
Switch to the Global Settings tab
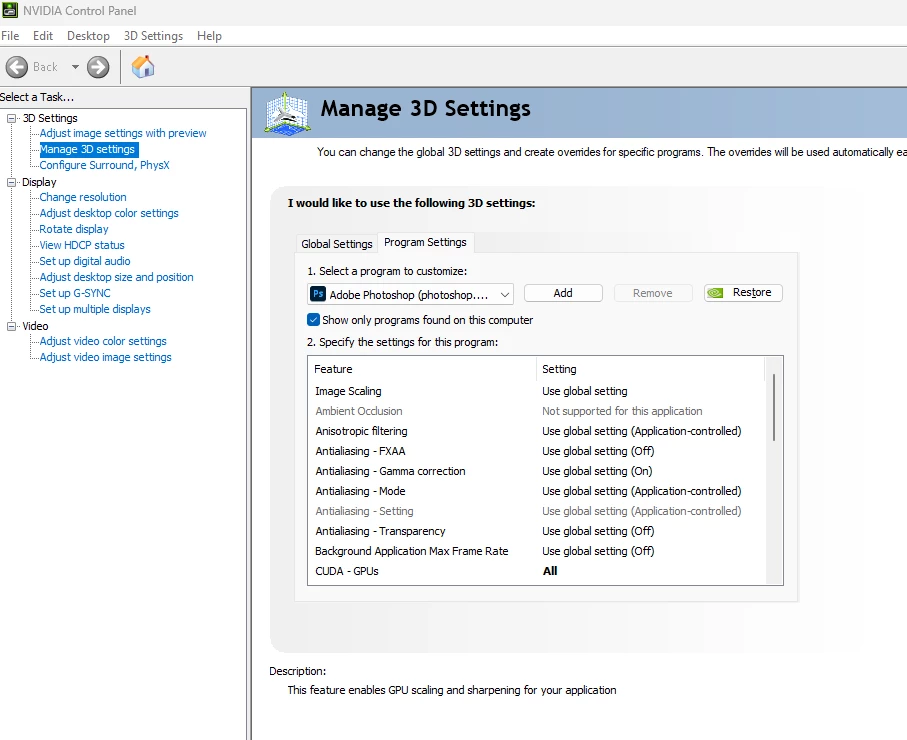pyautogui.click(x=337, y=244)
